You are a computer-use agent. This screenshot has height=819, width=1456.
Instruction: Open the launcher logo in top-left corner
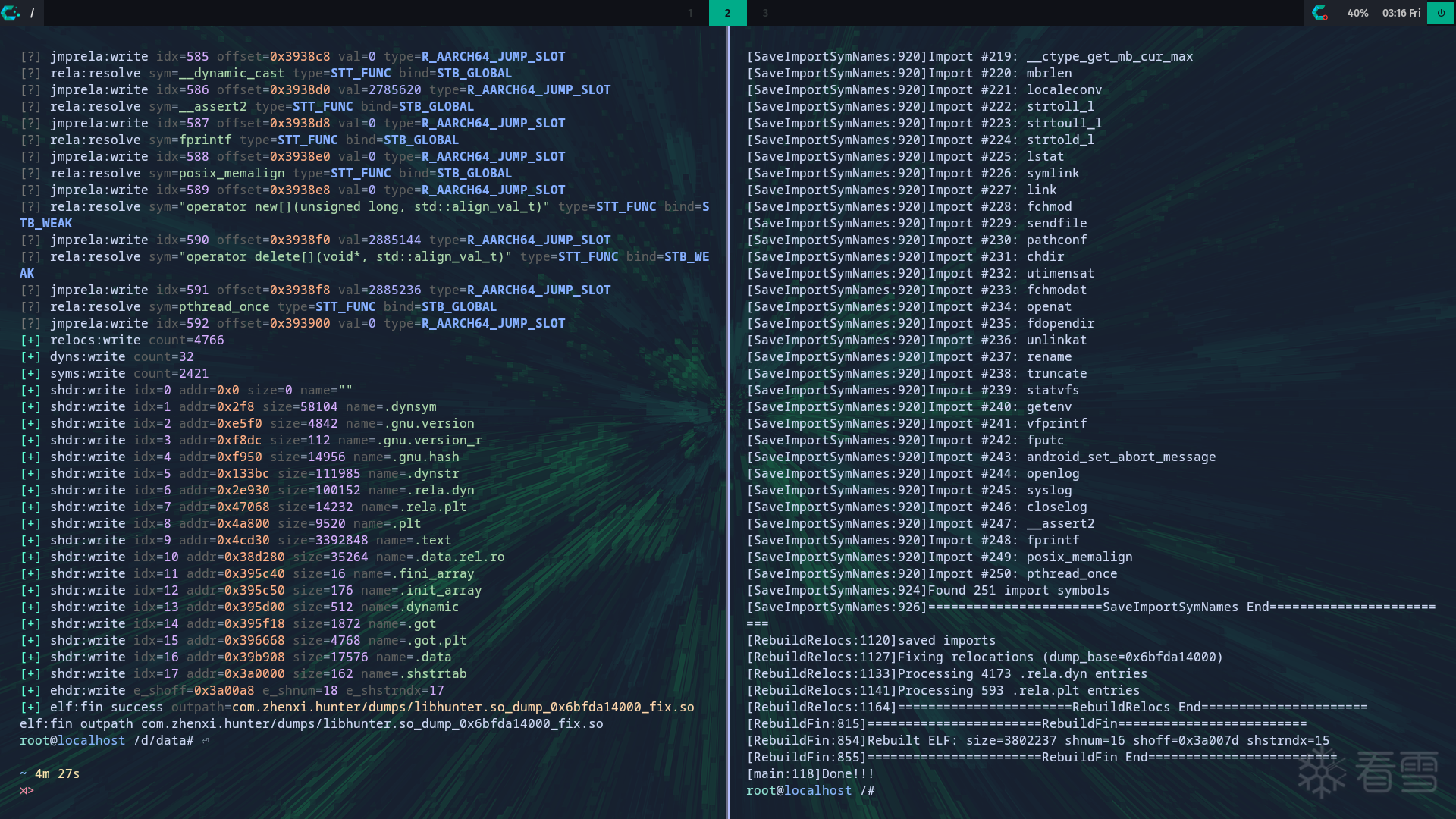point(11,13)
